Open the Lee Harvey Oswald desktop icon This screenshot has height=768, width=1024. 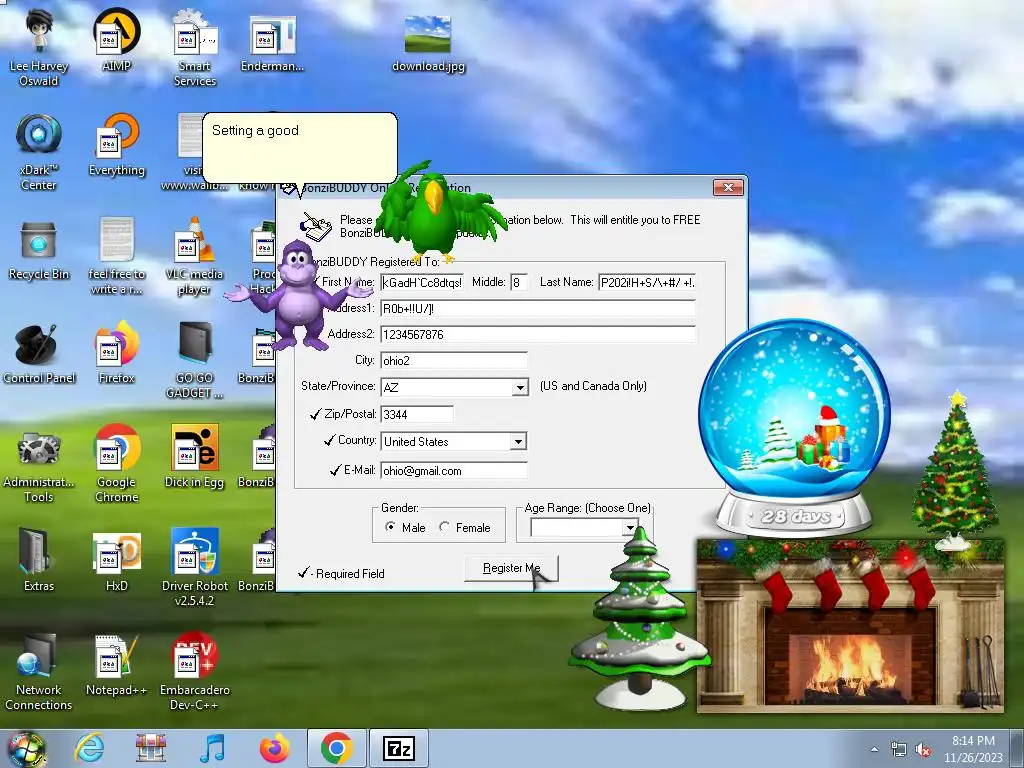pyautogui.click(x=39, y=48)
